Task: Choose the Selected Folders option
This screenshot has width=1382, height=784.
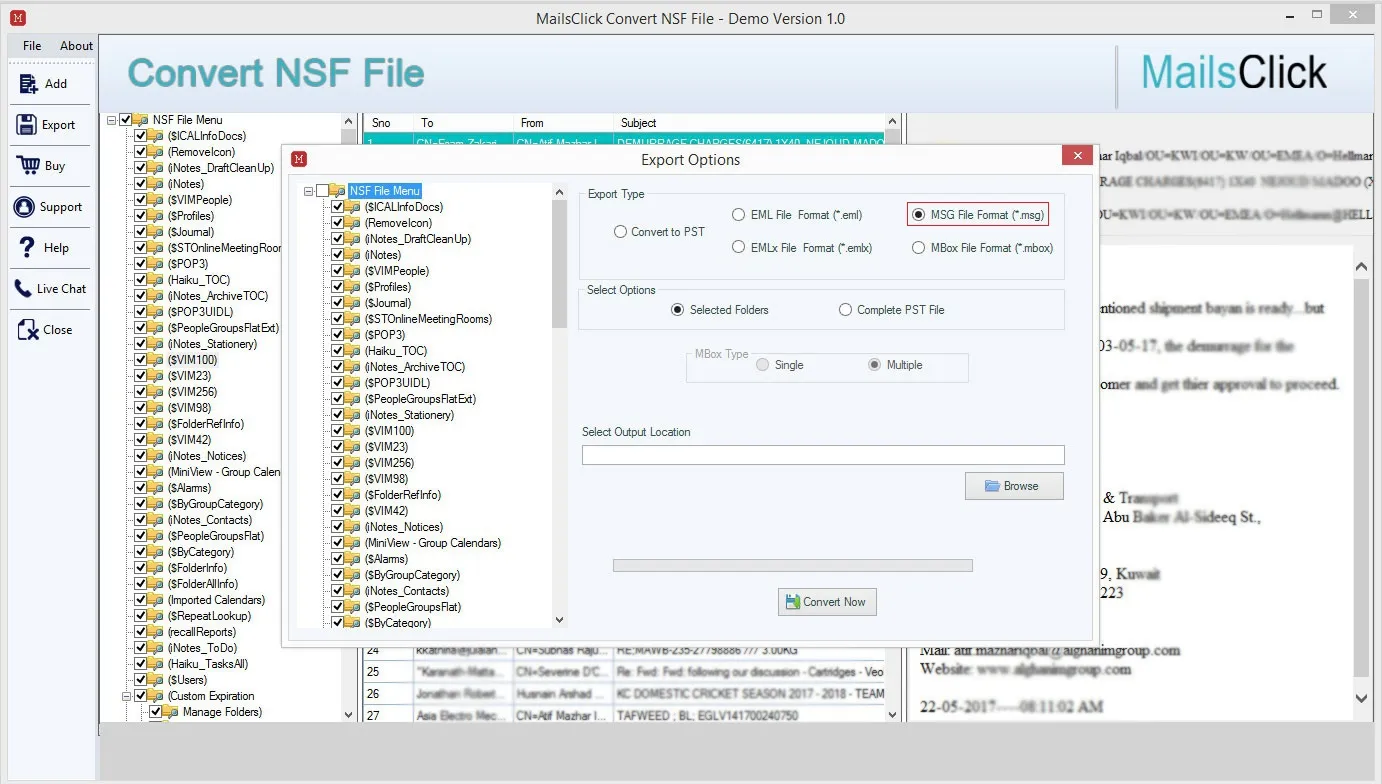Action: tap(720, 310)
